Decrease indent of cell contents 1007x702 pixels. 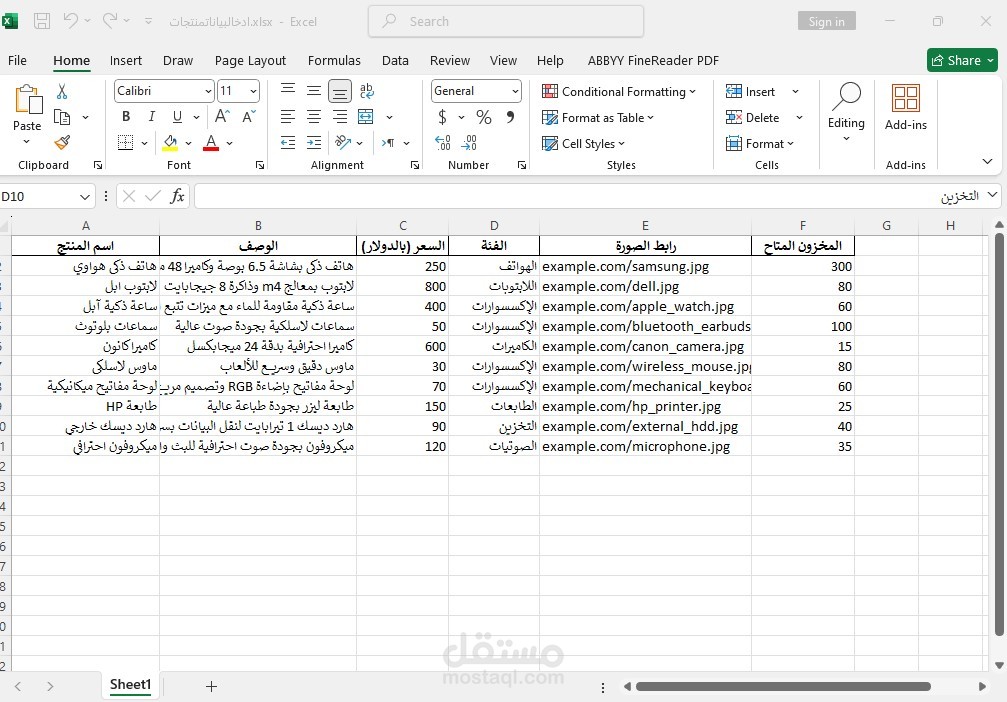coord(288,143)
